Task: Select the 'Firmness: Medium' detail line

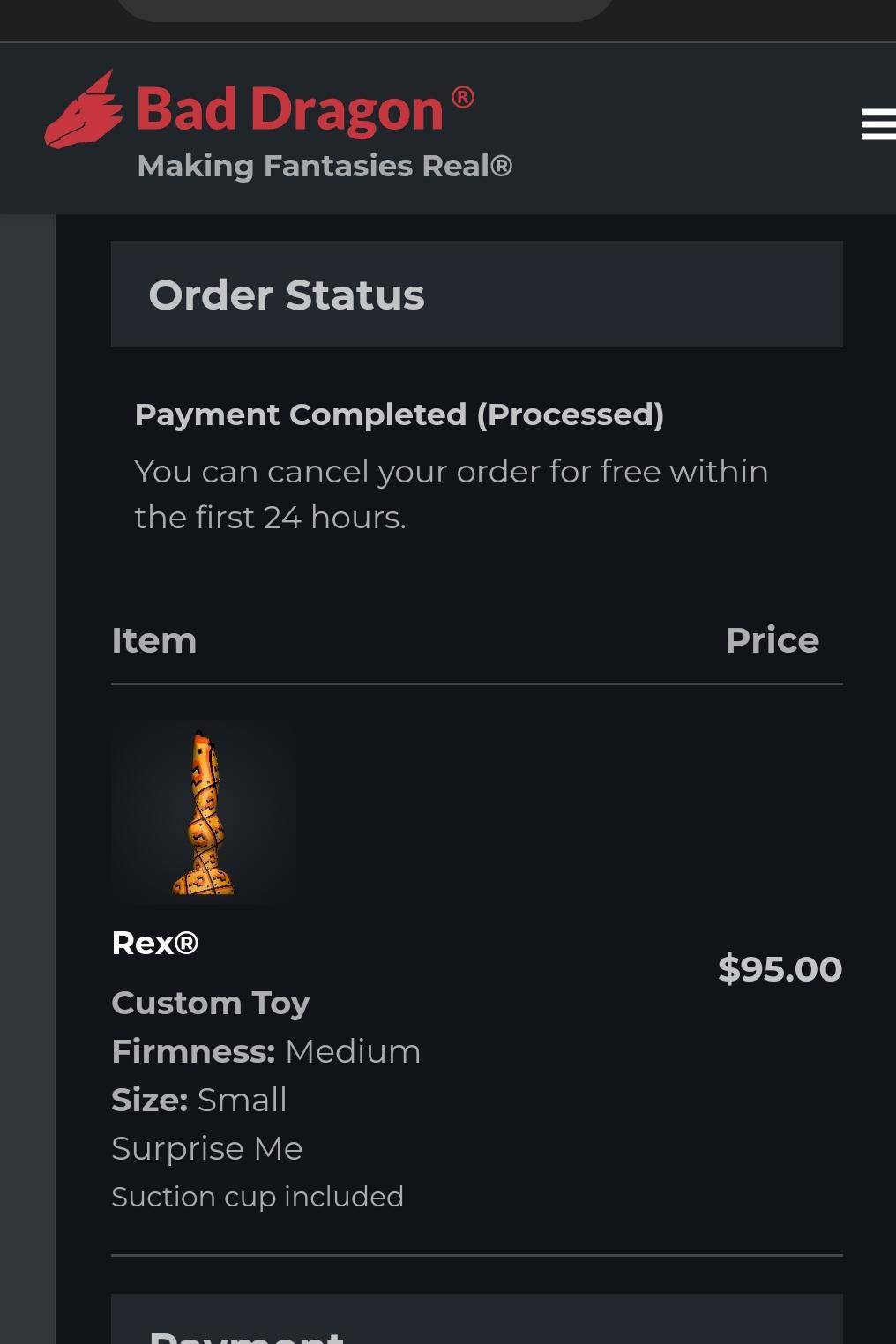Action: (x=265, y=1050)
